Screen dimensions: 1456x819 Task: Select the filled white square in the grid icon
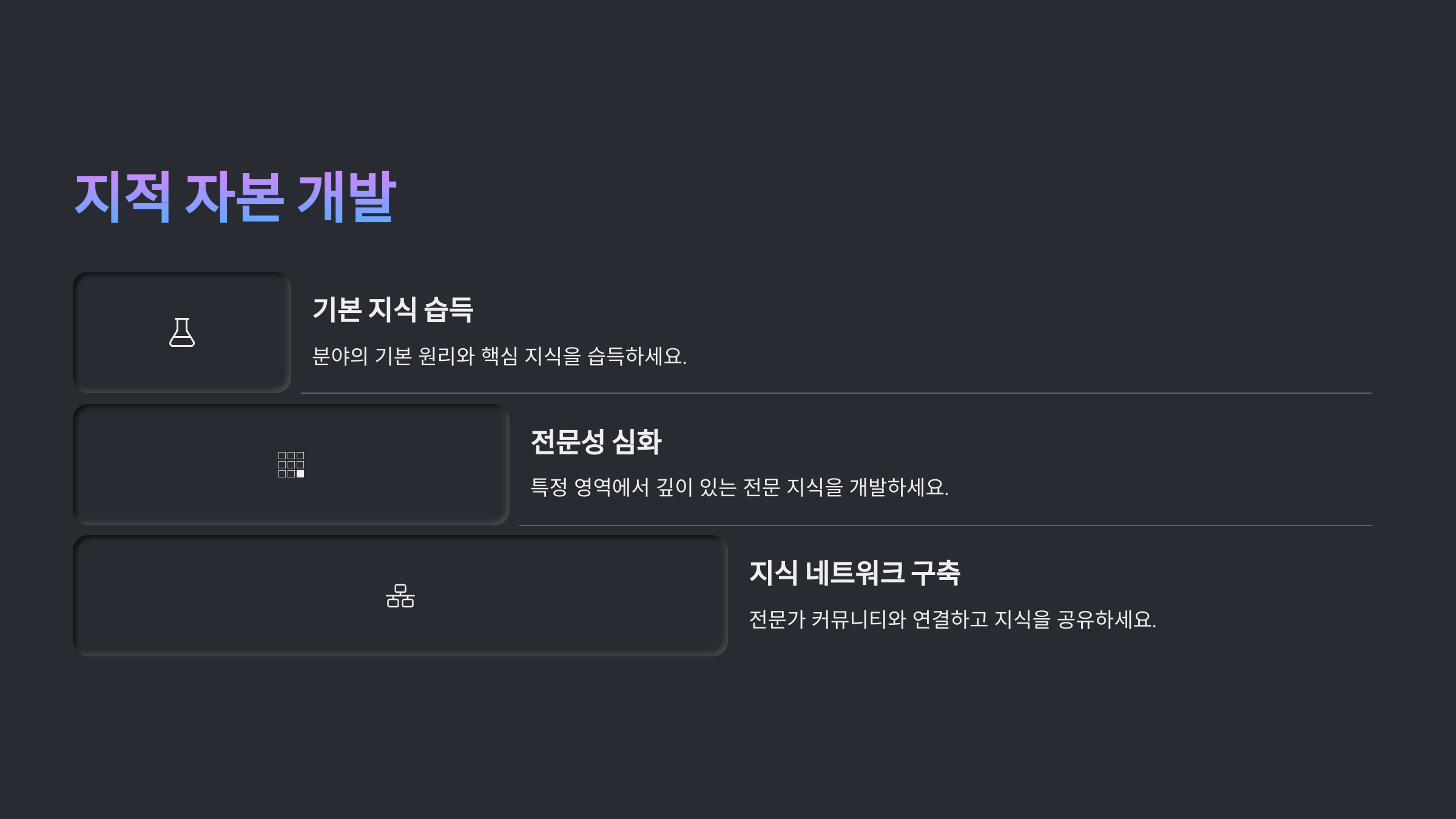(300, 474)
